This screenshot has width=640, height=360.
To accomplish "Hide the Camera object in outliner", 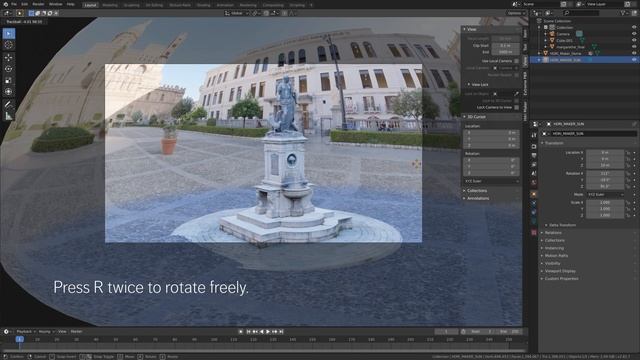I will tap(634, 34).
